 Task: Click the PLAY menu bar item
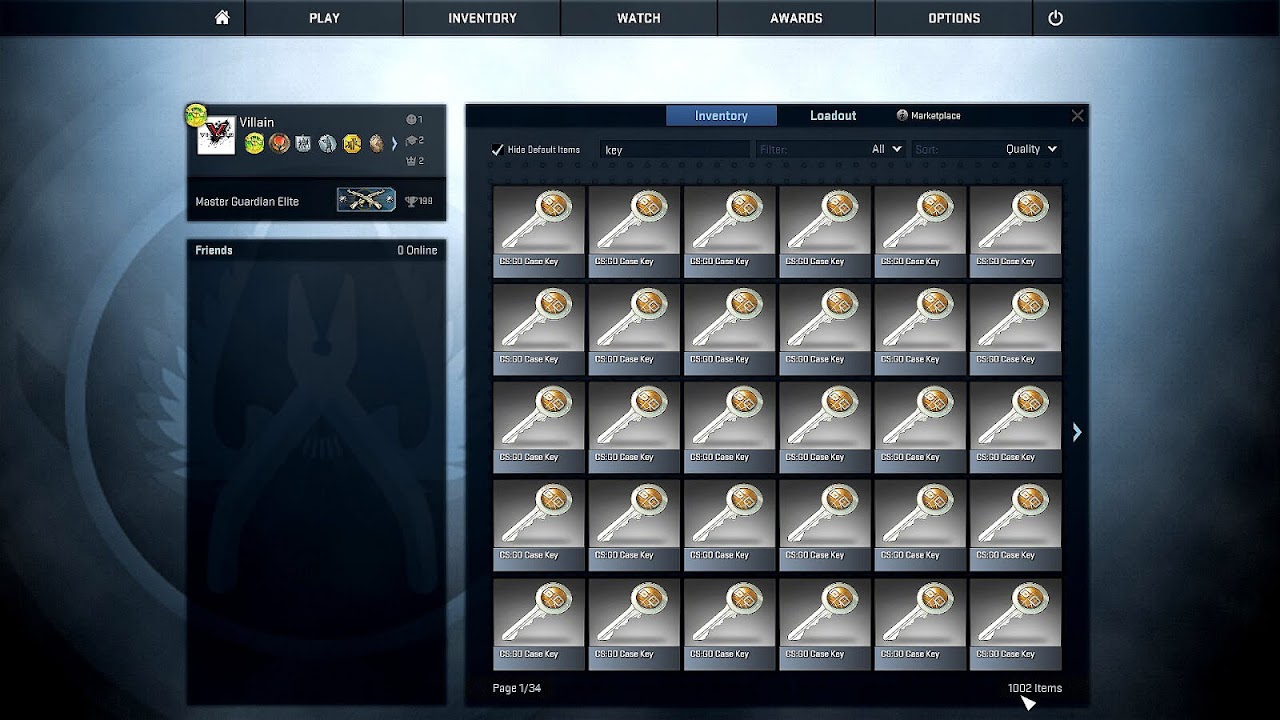323,17
